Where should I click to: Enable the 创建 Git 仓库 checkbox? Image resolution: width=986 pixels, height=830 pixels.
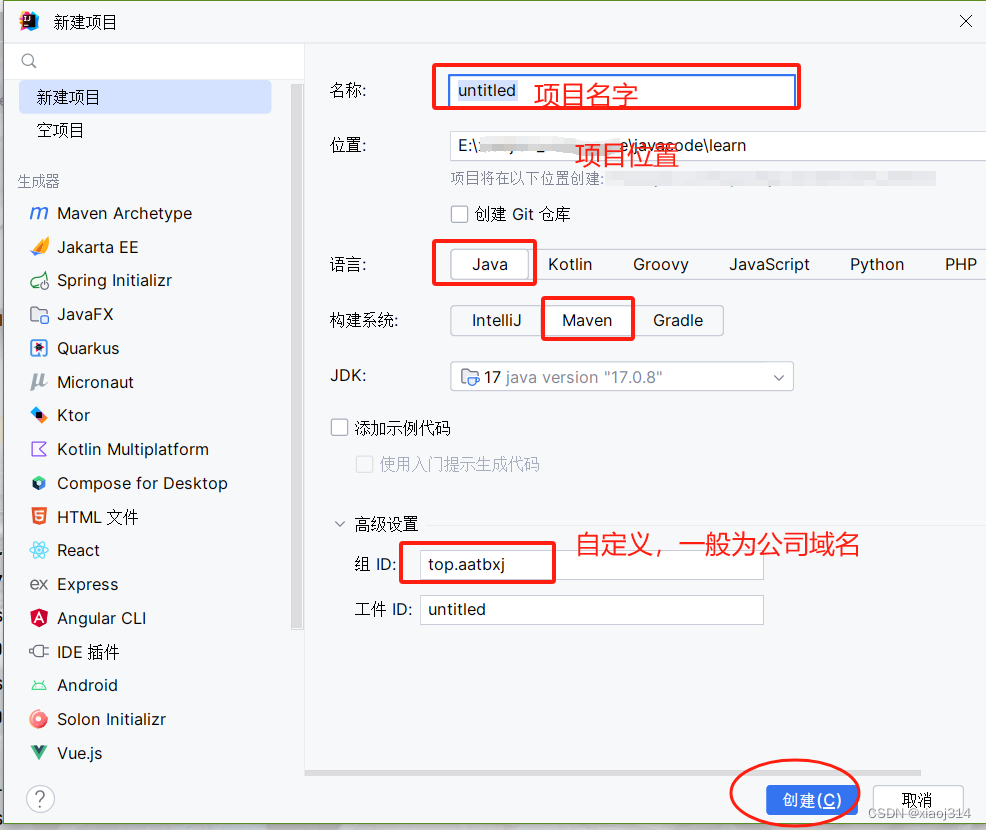(x=459, y=213)
